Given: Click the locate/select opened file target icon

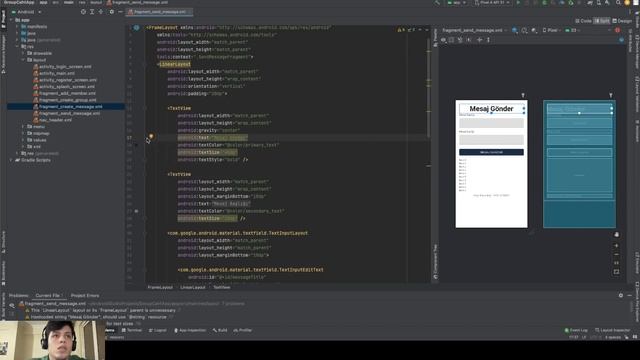Looking at the screenshot, I should click(83, 12).
